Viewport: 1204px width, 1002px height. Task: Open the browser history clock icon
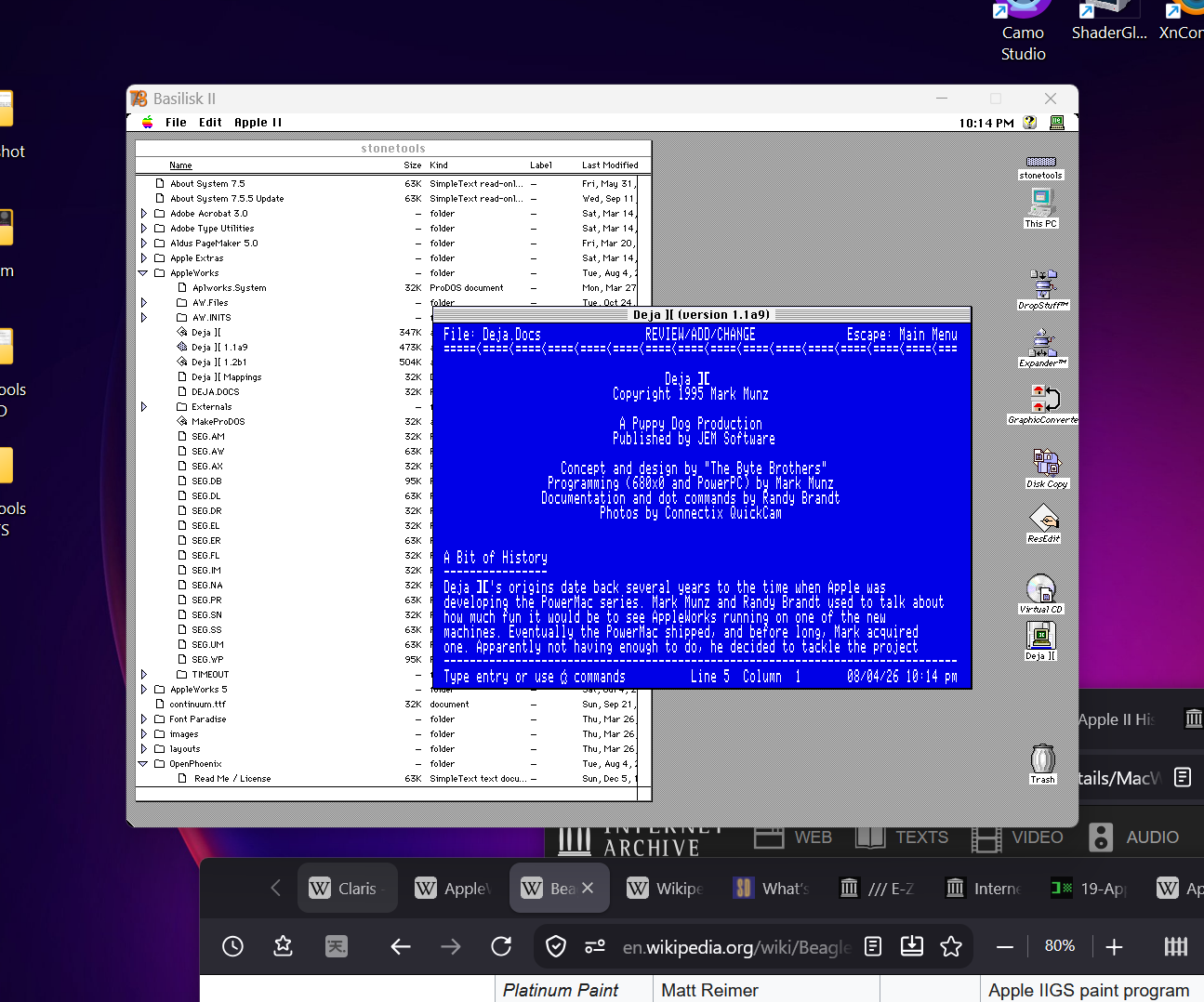(232, 946)
